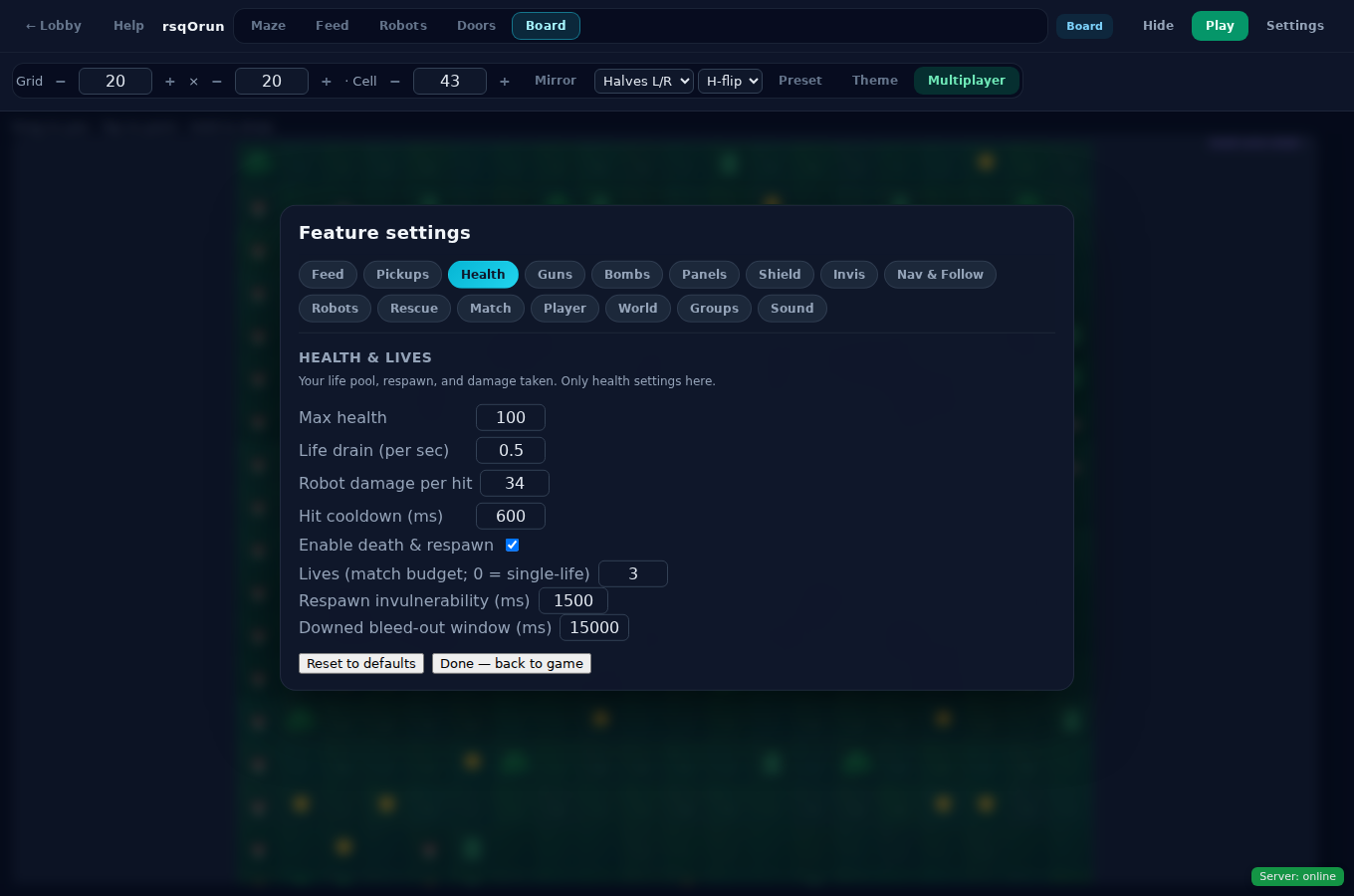
Task: Switch to the Feed top tab
Action: tap(332, 26)
